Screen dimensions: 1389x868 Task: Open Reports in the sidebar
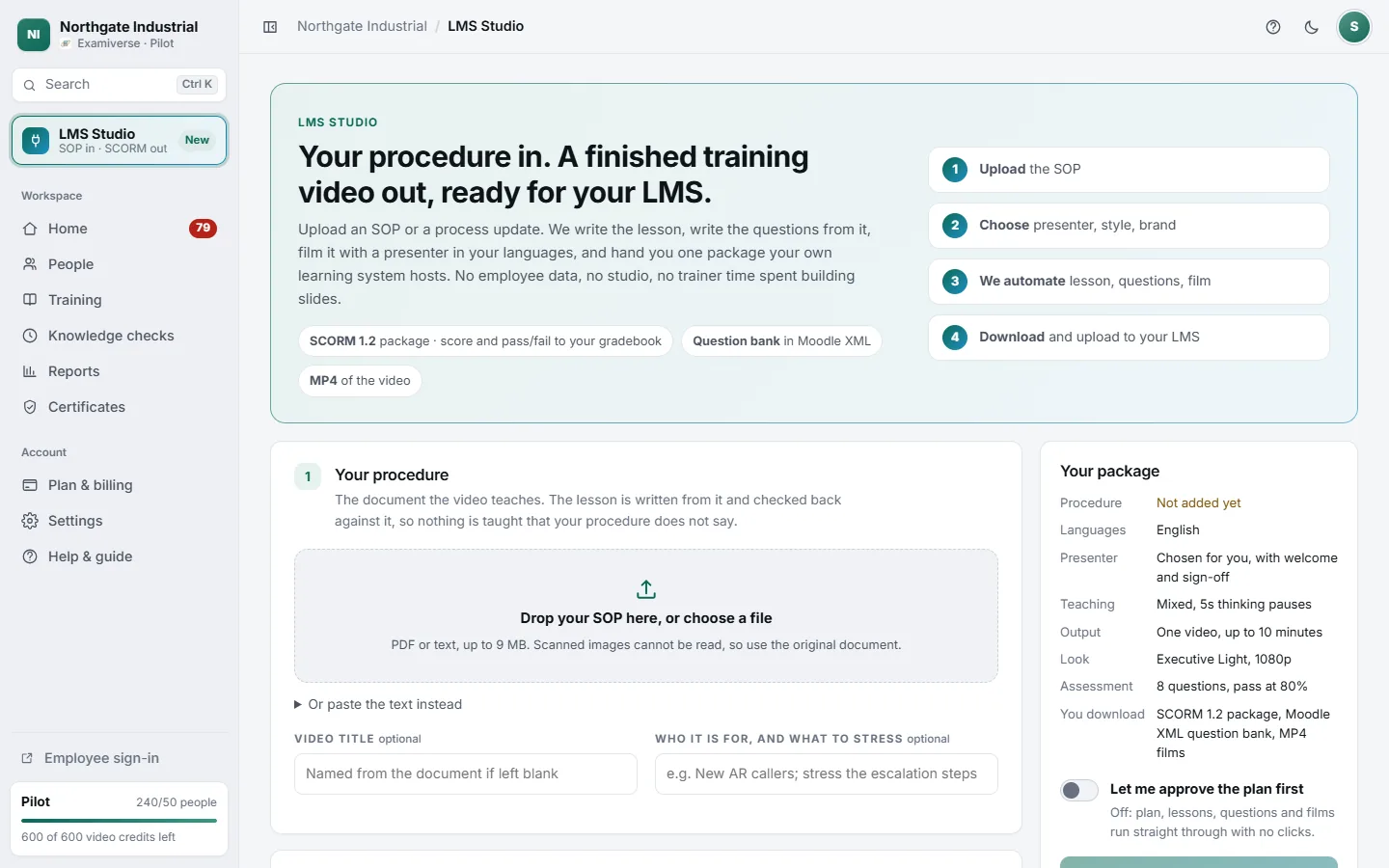click(x=120, y=371)
